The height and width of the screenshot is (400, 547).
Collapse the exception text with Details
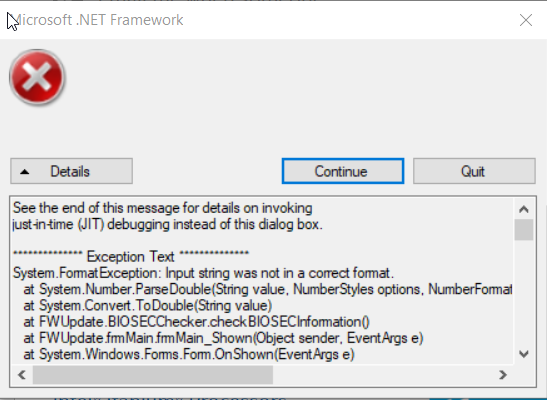(x=72, y=171)
